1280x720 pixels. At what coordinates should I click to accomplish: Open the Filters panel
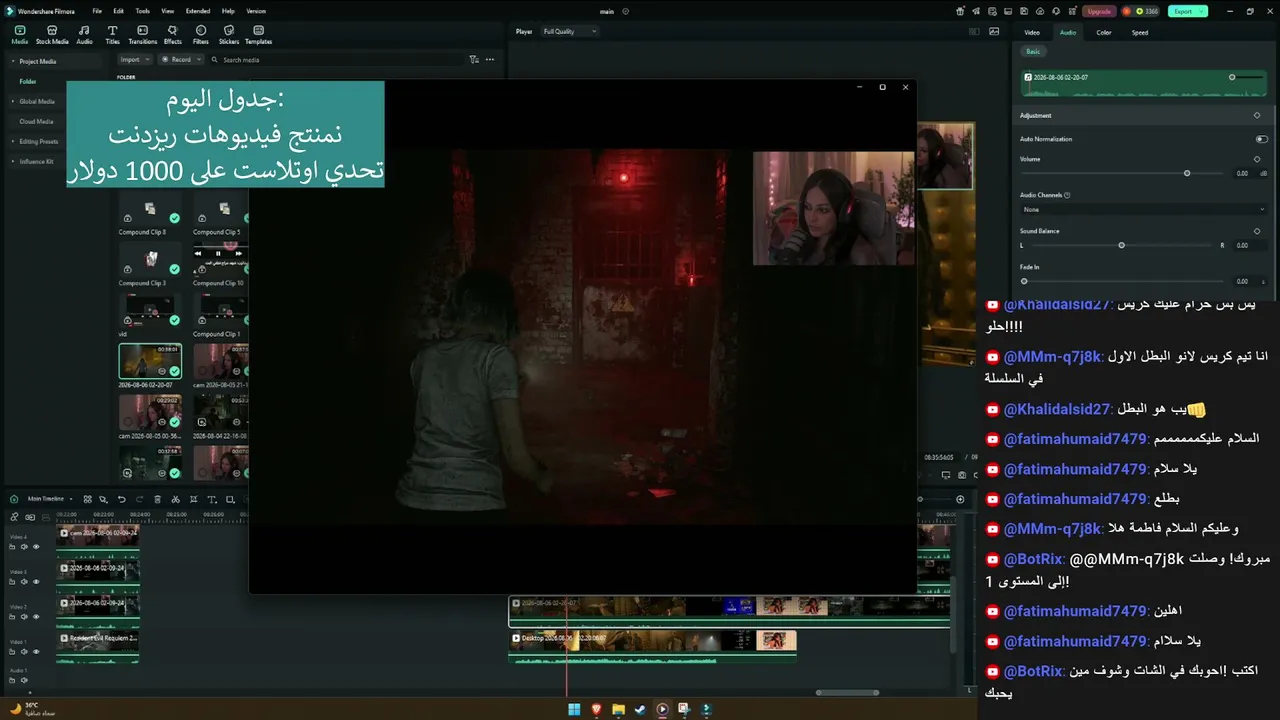pyautogui.click(x=201, y=35)
